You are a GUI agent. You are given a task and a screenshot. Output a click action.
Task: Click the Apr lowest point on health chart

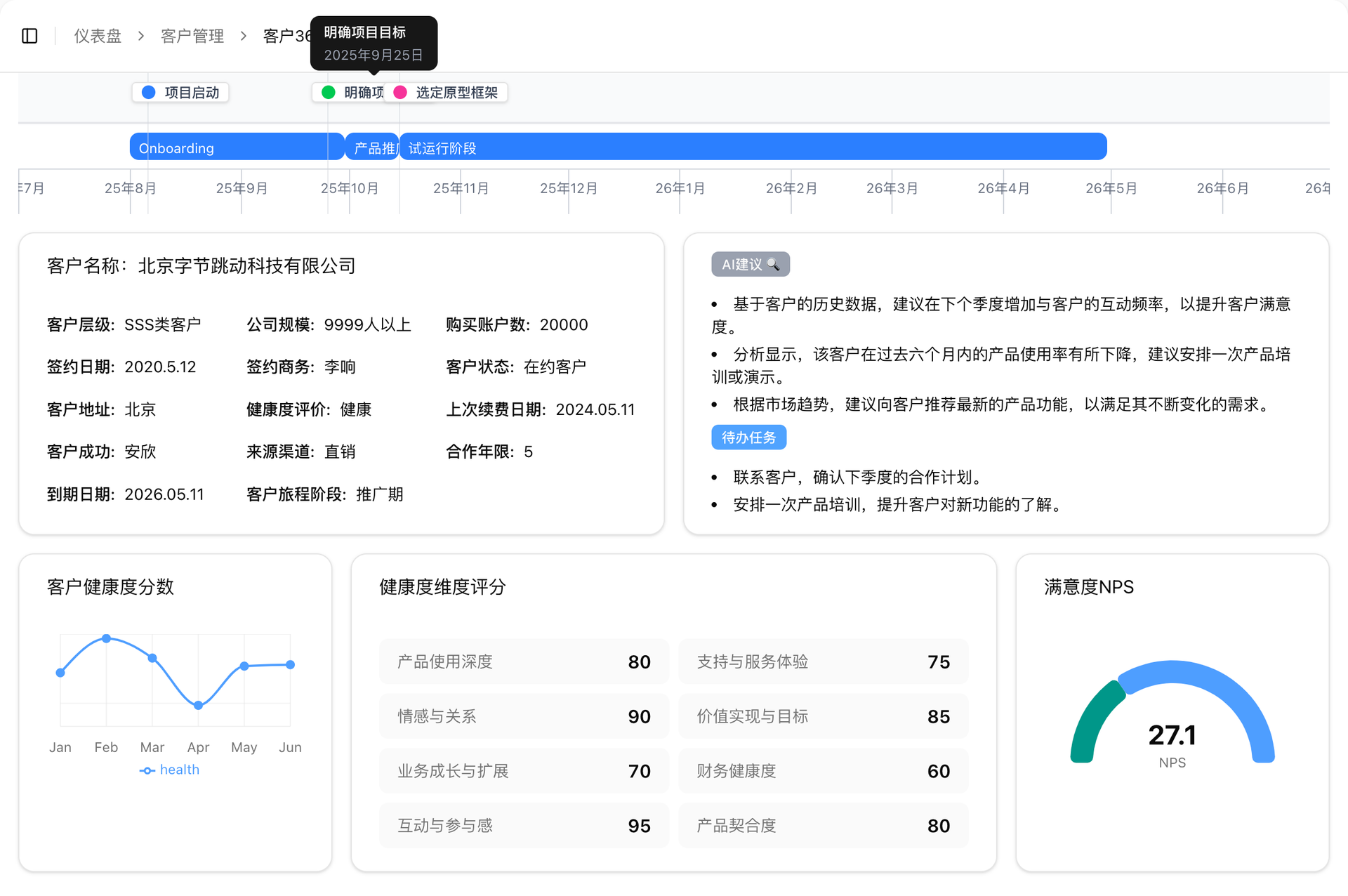point(199,706)
